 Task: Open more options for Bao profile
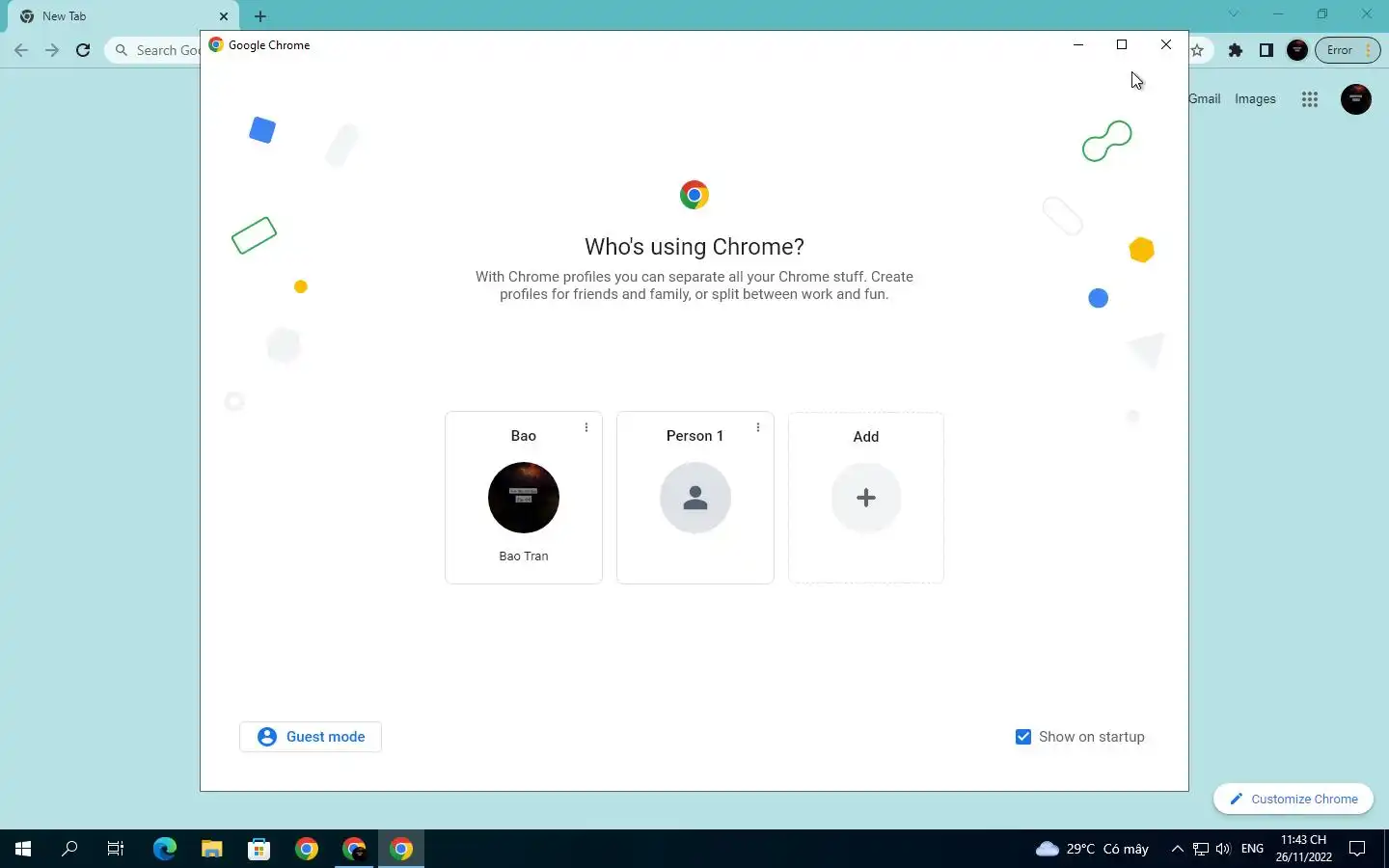tap(586, 427)
